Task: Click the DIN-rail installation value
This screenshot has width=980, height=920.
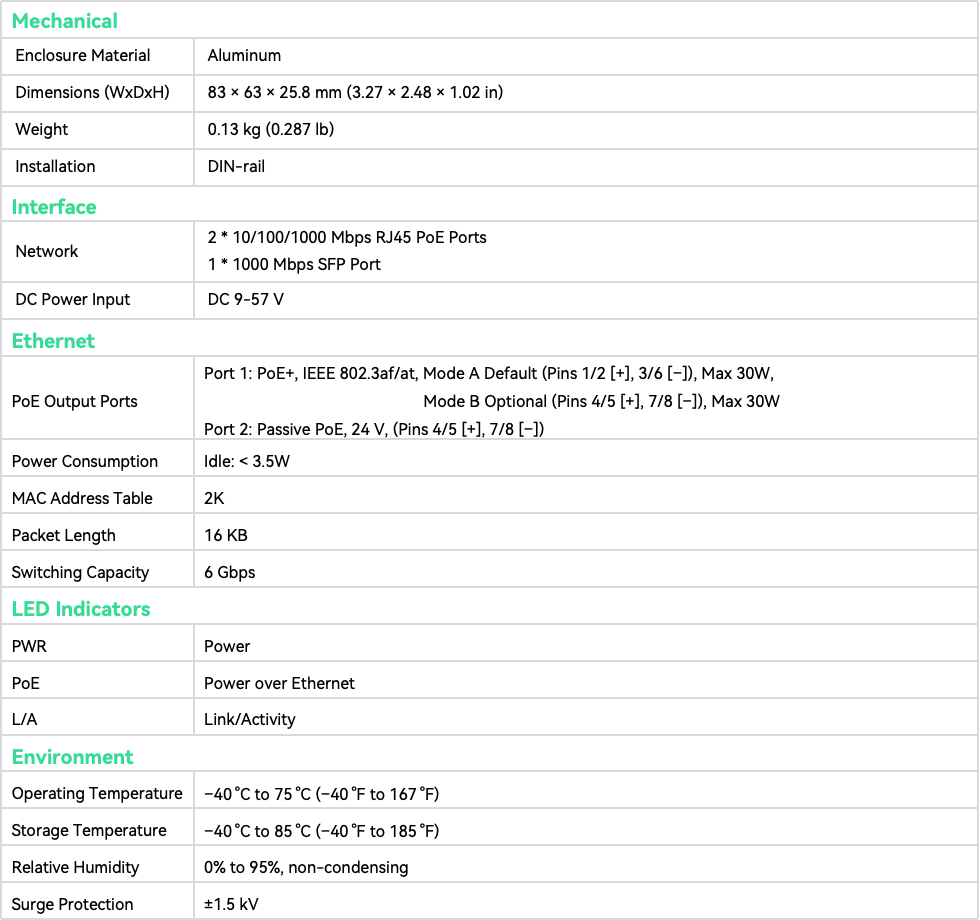Action: click(x=236, y=167)
